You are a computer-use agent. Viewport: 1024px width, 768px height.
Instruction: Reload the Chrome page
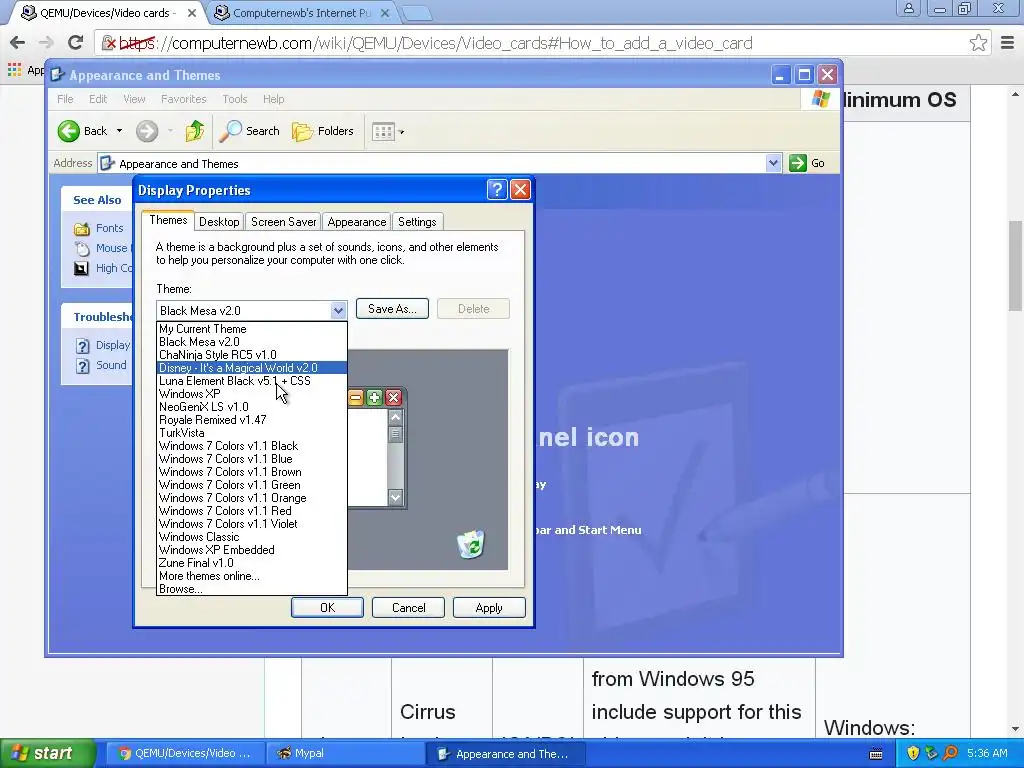click(76, 43)
